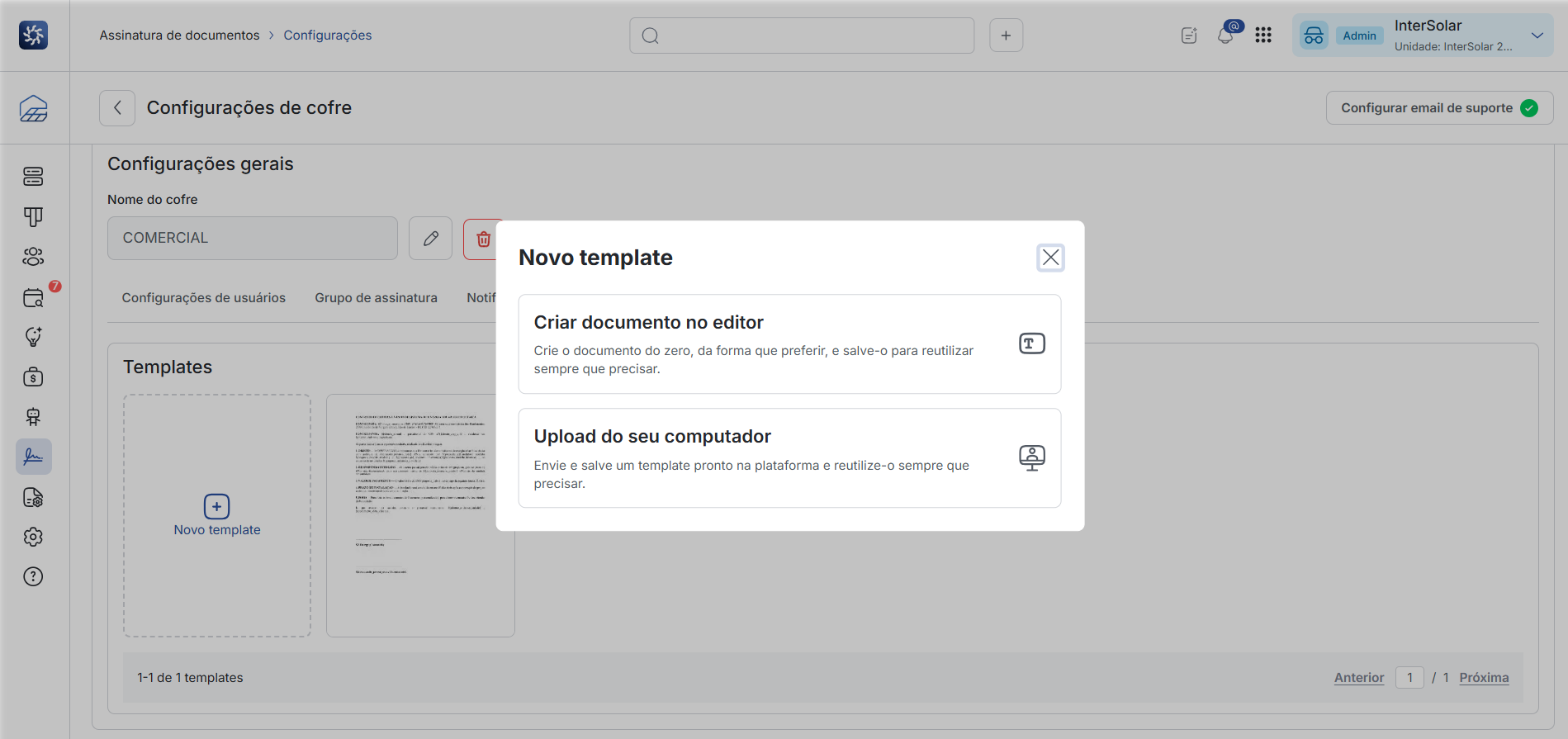Switch to Grupo de assinatura tab
1568x739 pixels.
(376, 298)
